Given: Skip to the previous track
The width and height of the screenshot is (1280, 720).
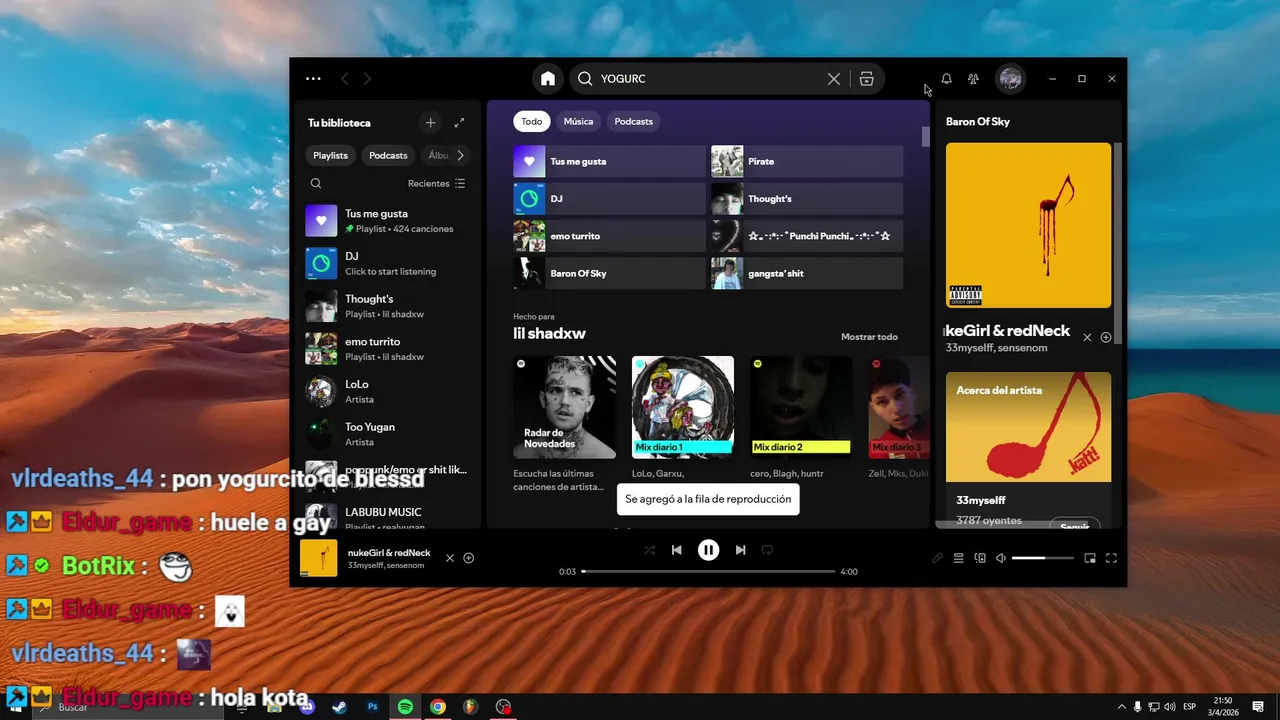Looking at the screenshot, I should [x=676, y=550].
